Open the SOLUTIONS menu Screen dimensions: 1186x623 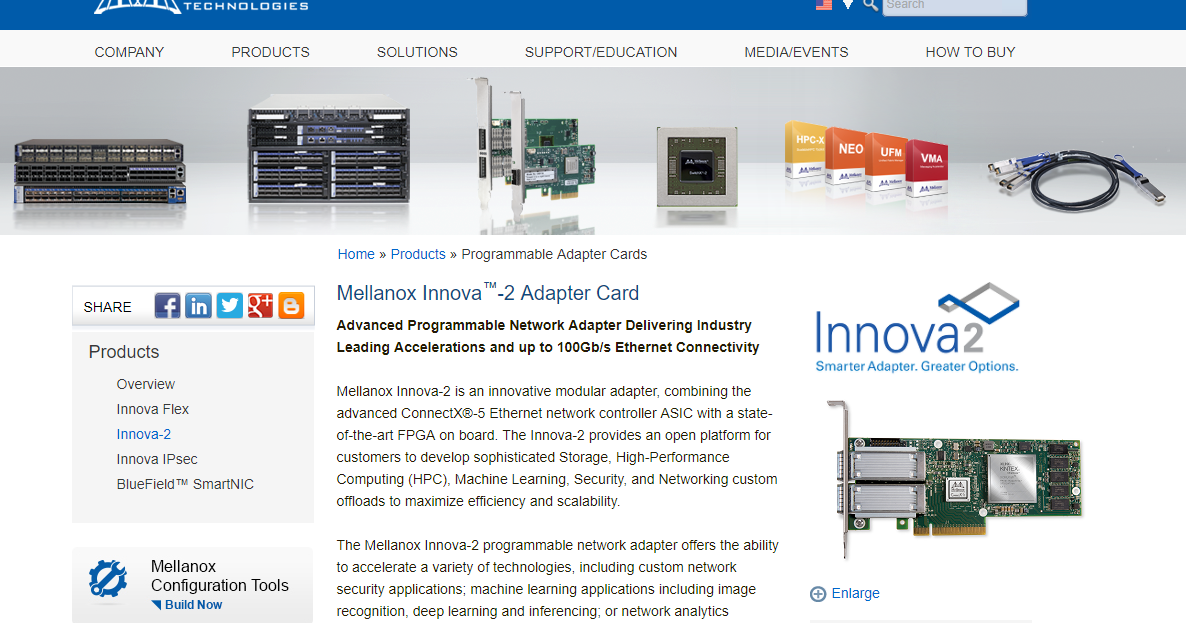coord(418,52)
